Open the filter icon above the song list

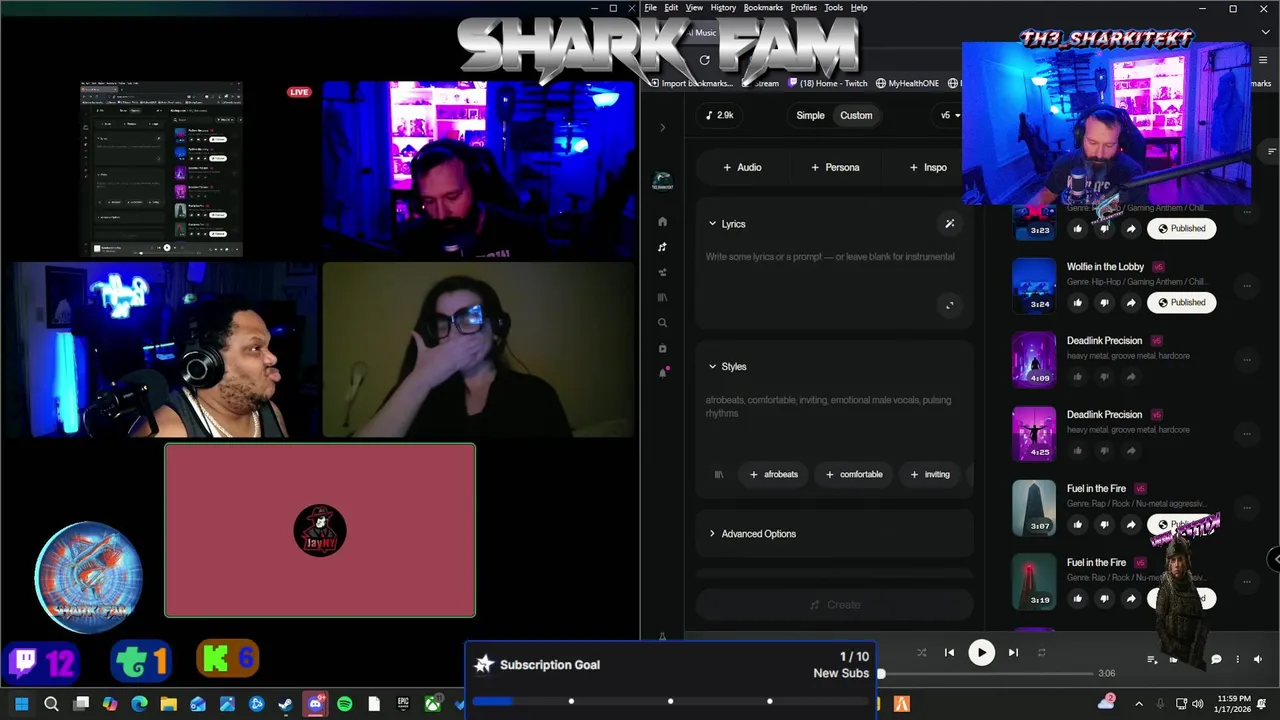[x=1271, y=152]
